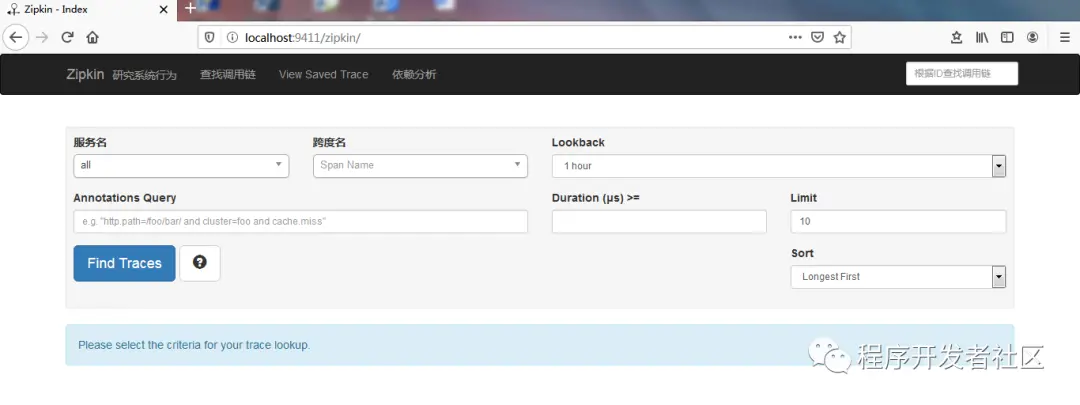Close the Zipkin - Index tab
Image resolution: width=1080 pixels, height=405 pixels.
click(163, 10)
